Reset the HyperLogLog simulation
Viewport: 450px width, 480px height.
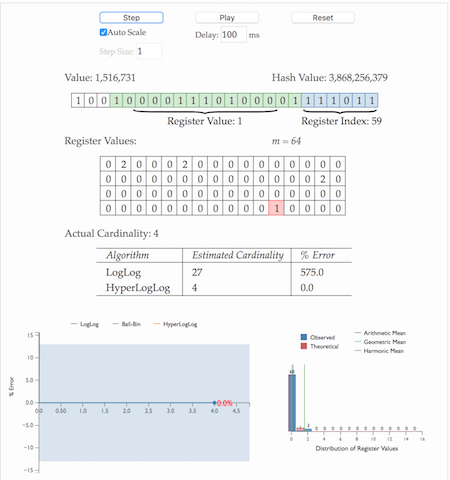pyautogui.click(x=323, y=18)
